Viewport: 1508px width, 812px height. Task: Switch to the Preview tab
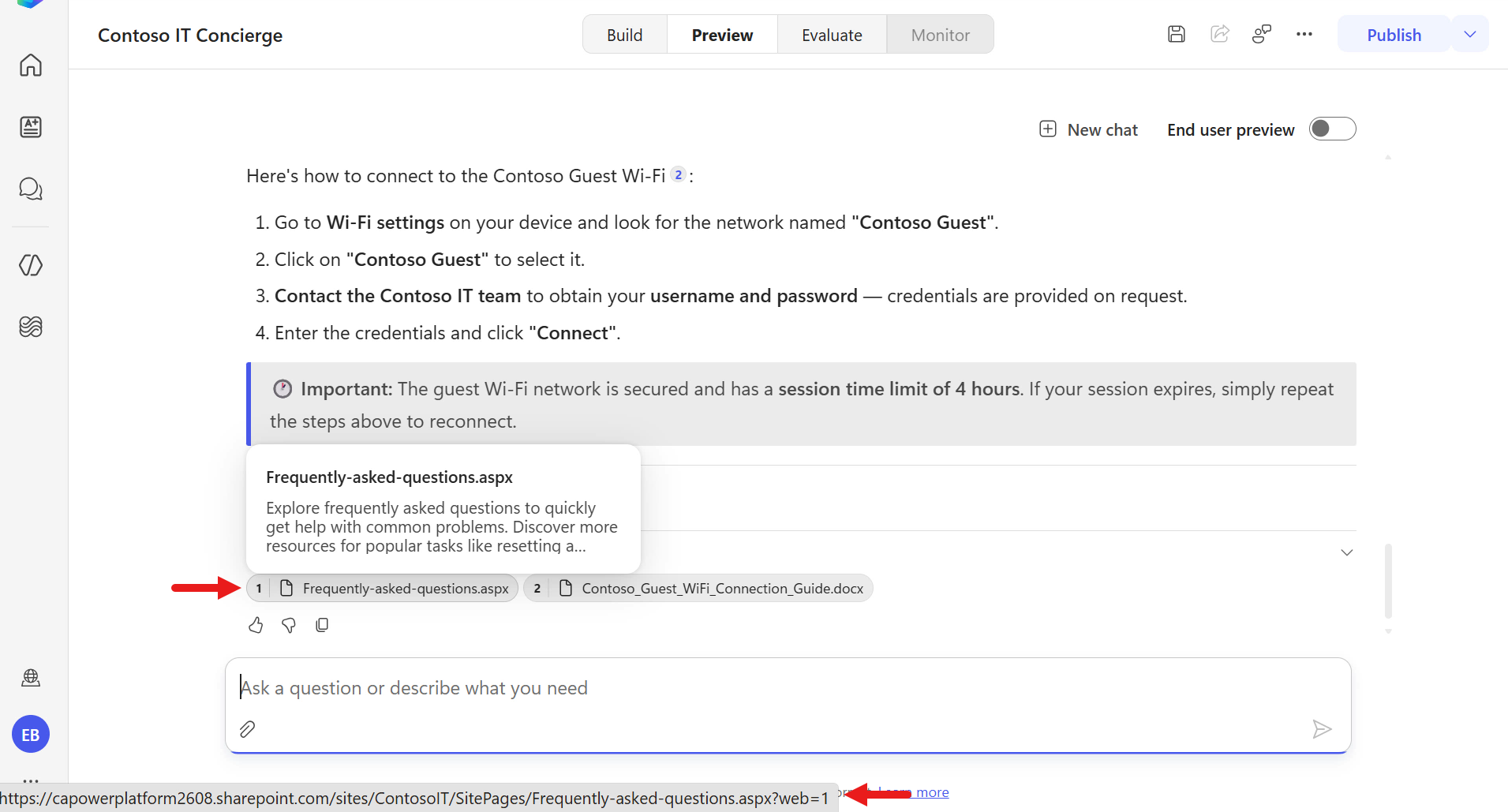(x=722, y=35)
